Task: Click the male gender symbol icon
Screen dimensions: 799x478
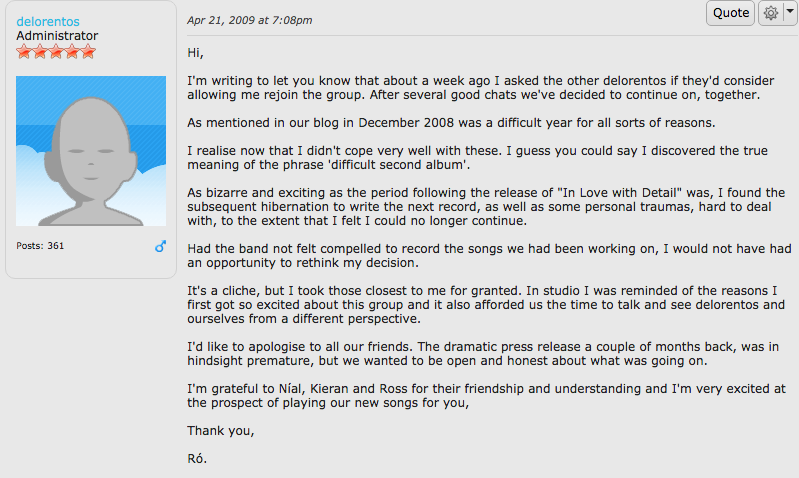Action: coord(161,247)
